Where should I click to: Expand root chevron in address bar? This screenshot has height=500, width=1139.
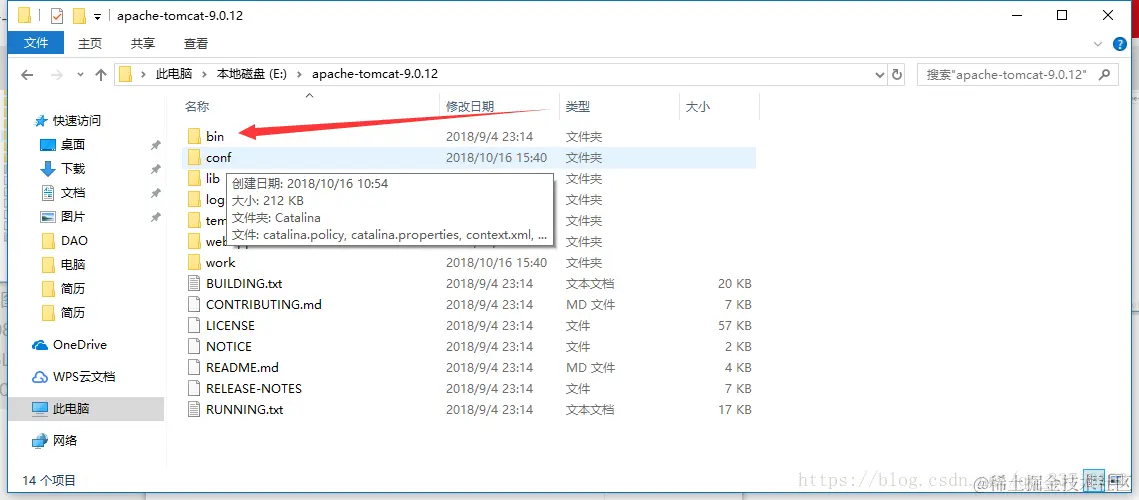point(144,74)
